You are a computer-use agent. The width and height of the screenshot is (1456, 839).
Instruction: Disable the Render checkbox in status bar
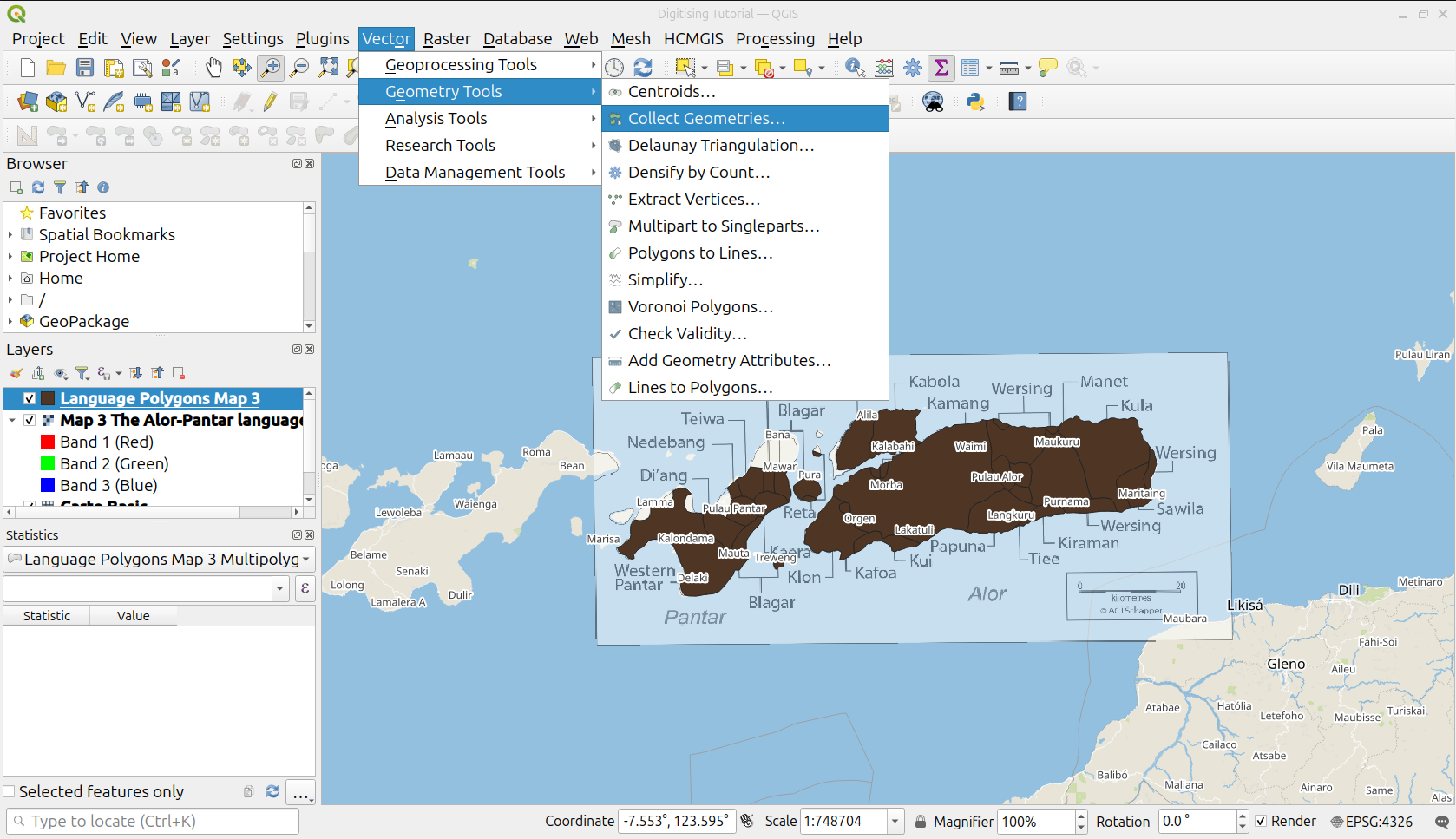pyautogui.click(x=1262, y=821)
